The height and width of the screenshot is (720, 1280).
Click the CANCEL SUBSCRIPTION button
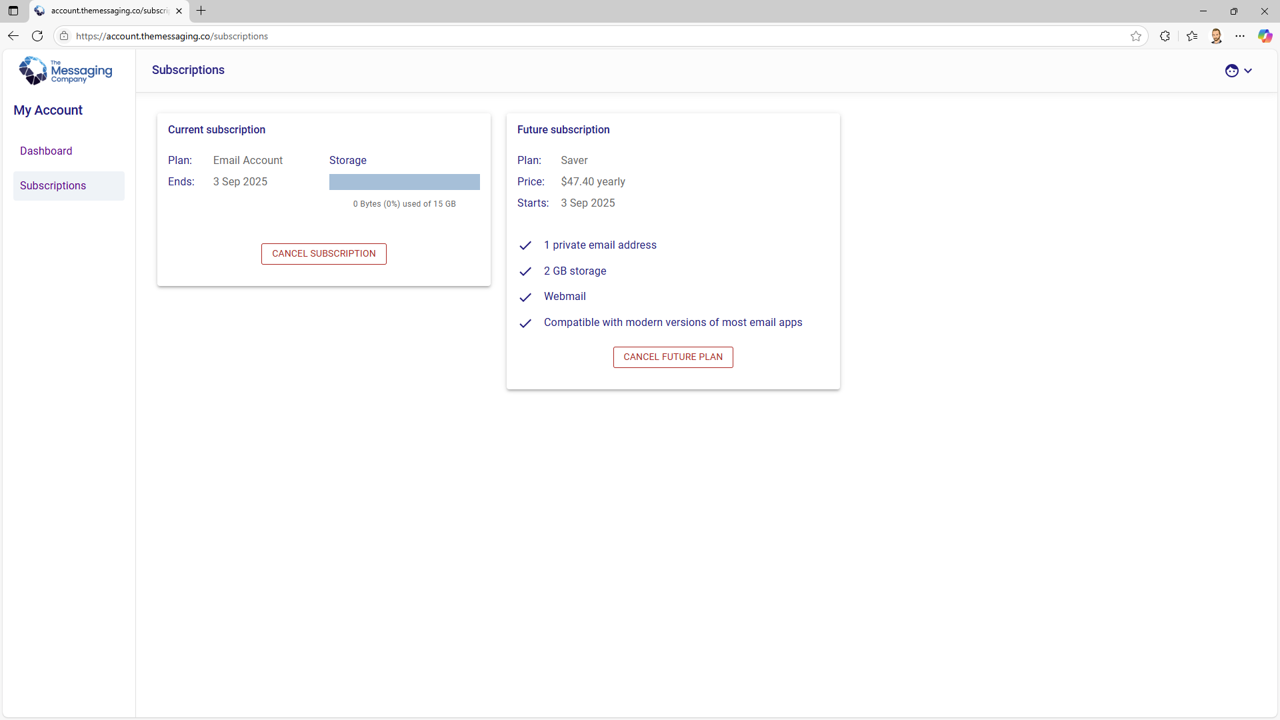point(324,254)
